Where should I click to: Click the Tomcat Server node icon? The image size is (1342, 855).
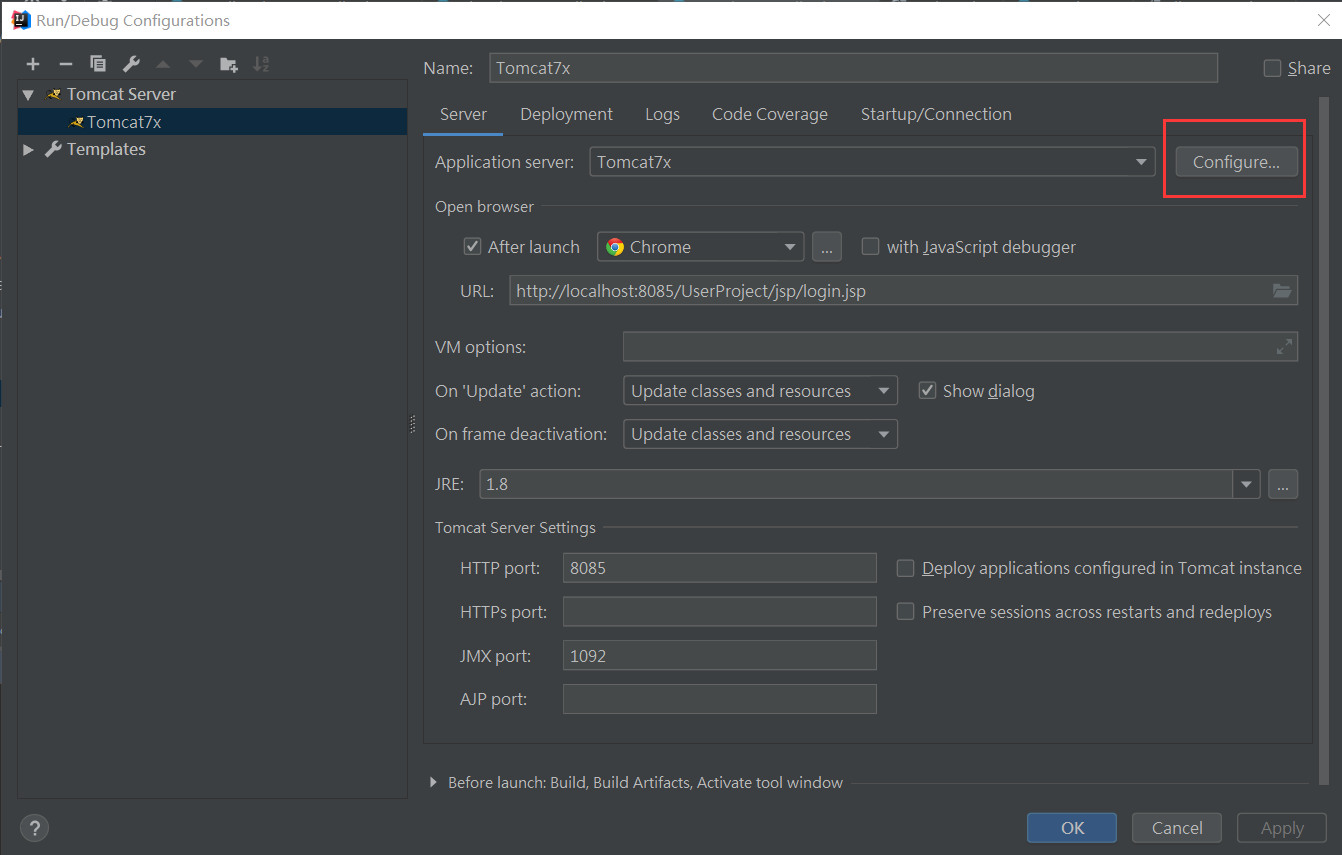coord(54,94)
